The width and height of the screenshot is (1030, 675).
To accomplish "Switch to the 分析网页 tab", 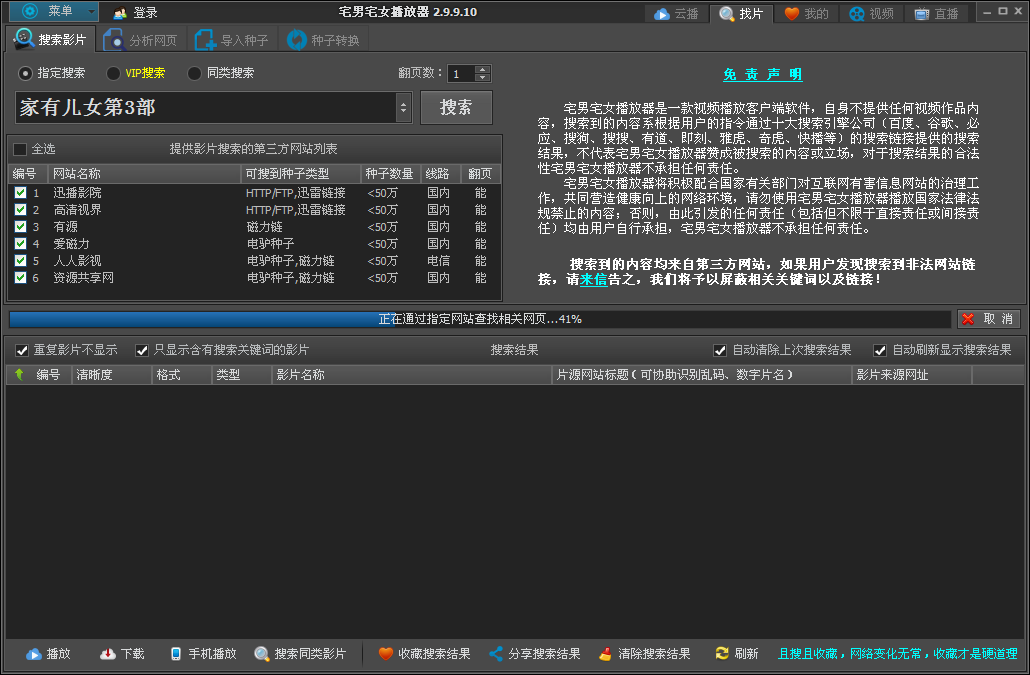I will [141, 40].
